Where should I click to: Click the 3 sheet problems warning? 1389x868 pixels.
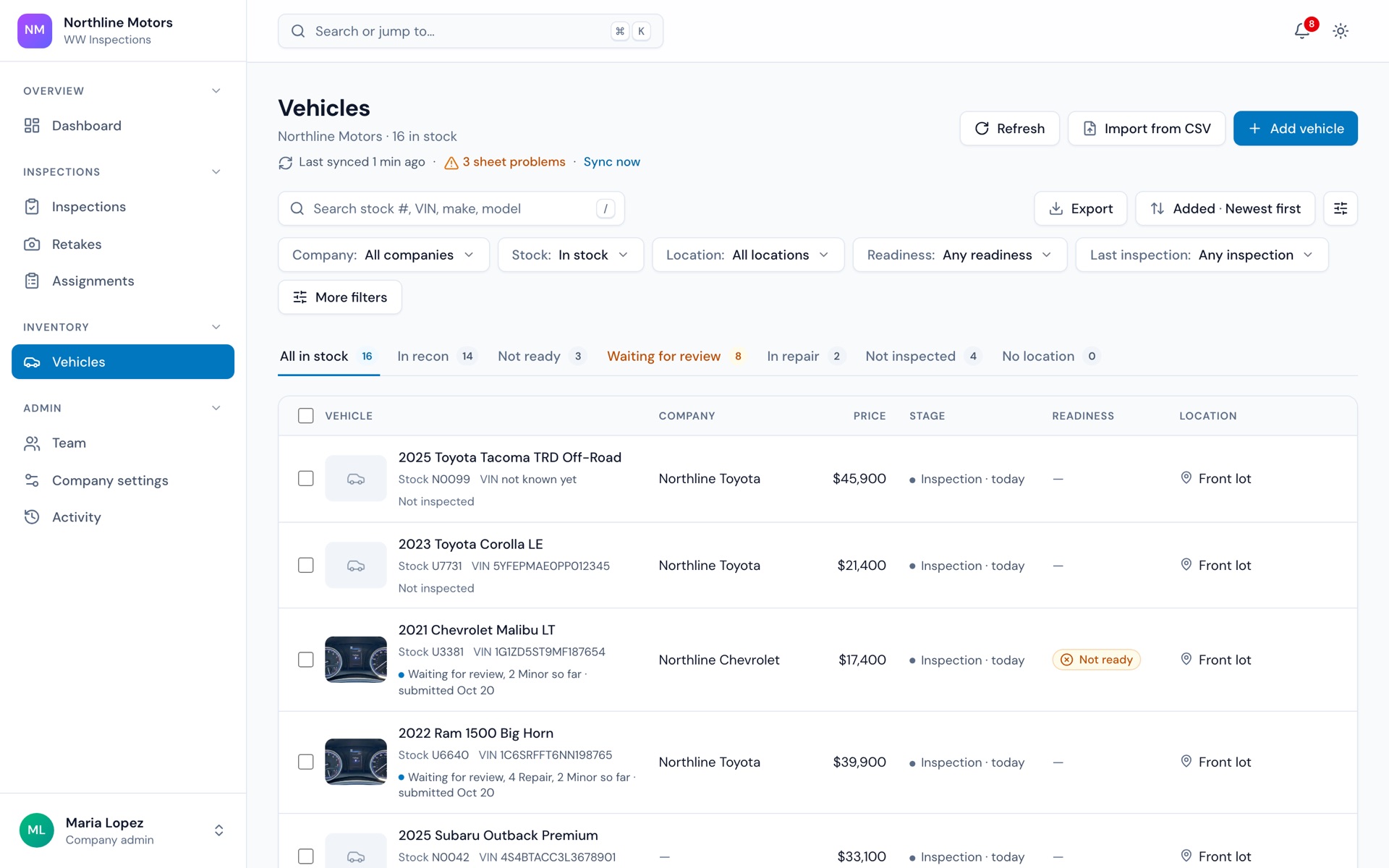click(x=505, y=162)
